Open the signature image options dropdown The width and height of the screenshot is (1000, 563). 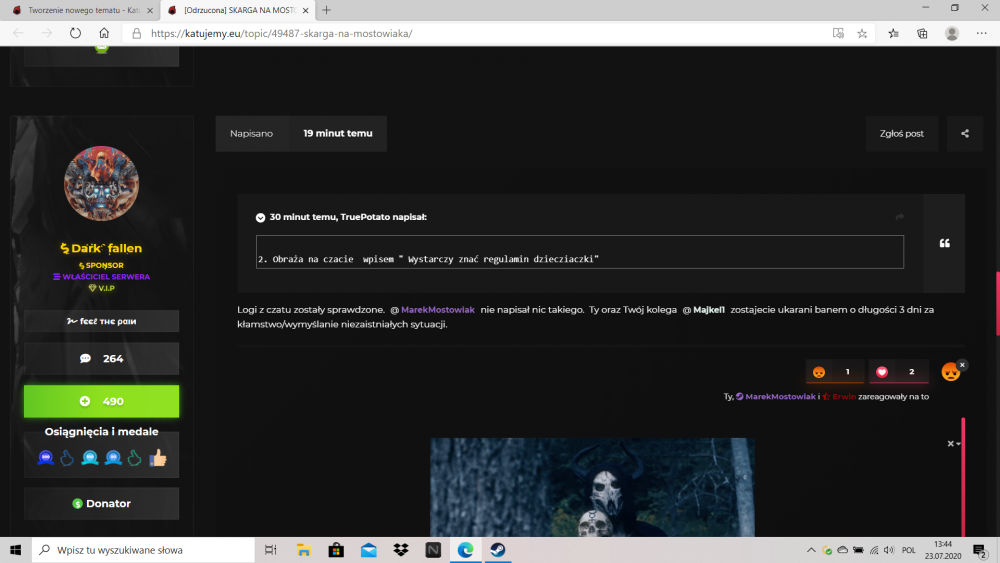click(953, 443)
